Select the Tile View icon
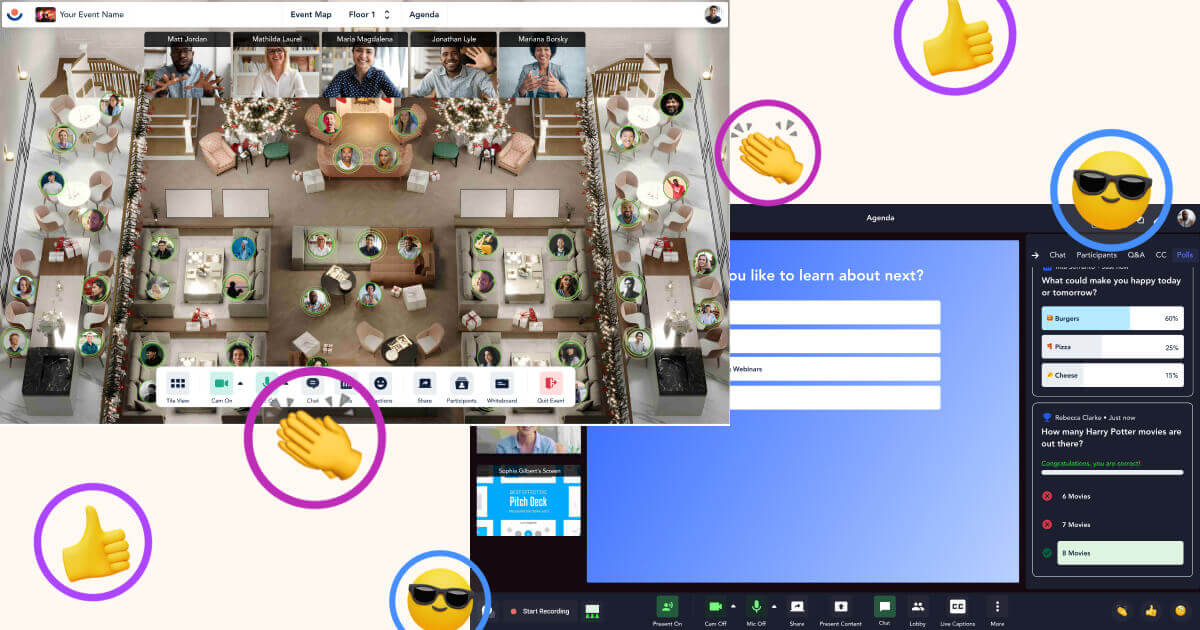This screenshot has width=1200, height=630. [x=176, y=381]
